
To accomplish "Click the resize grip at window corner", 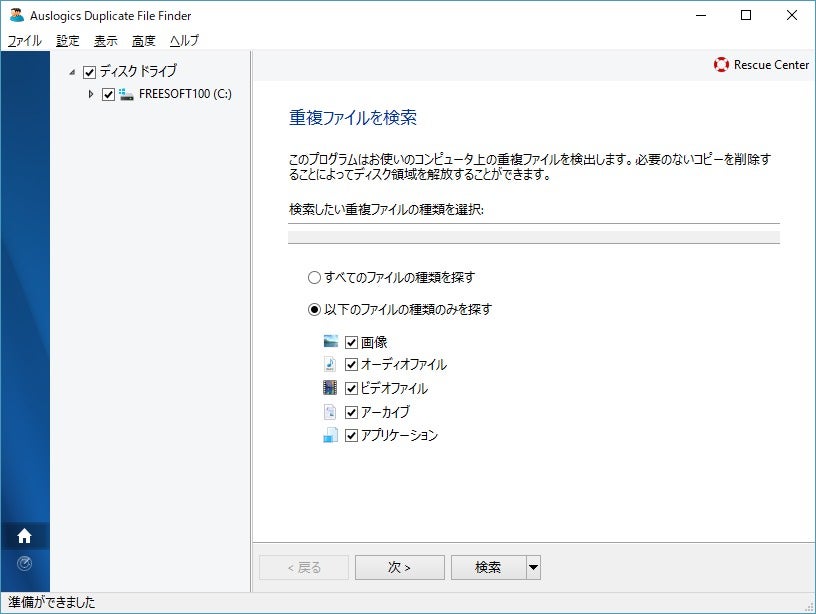I will (809, 607).
